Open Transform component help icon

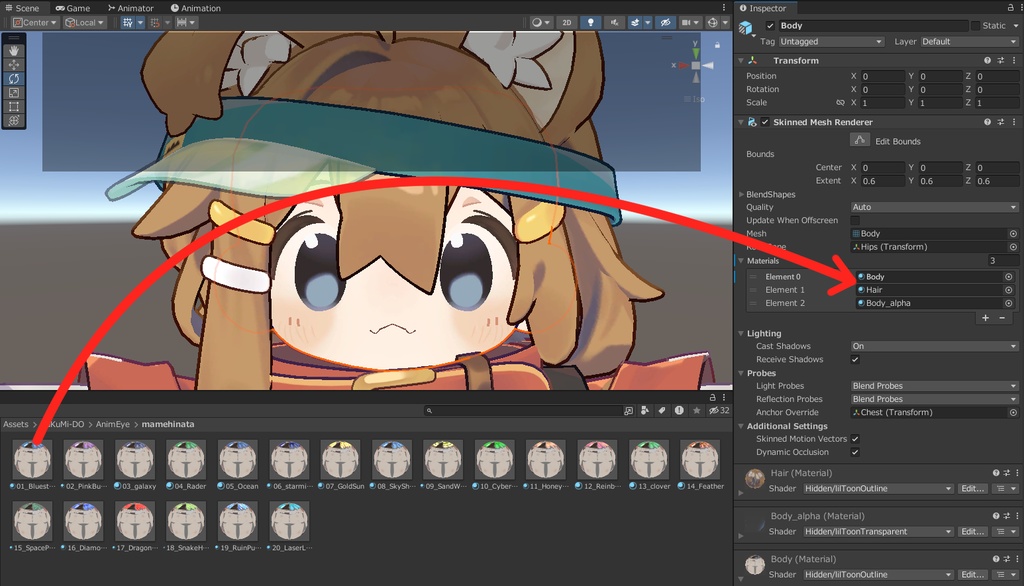[x=987, y=60]
